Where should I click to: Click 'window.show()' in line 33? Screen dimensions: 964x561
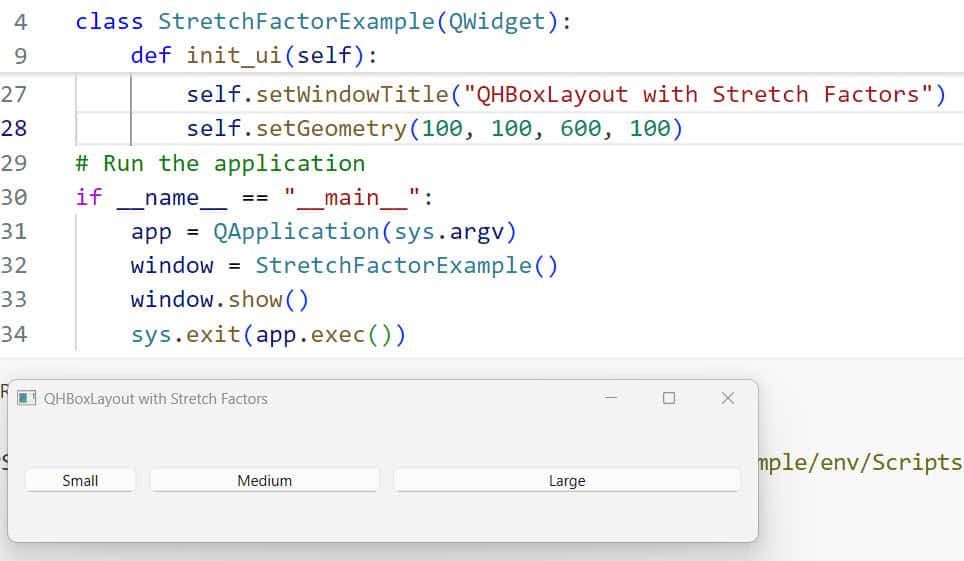click(x=219, y=300)
